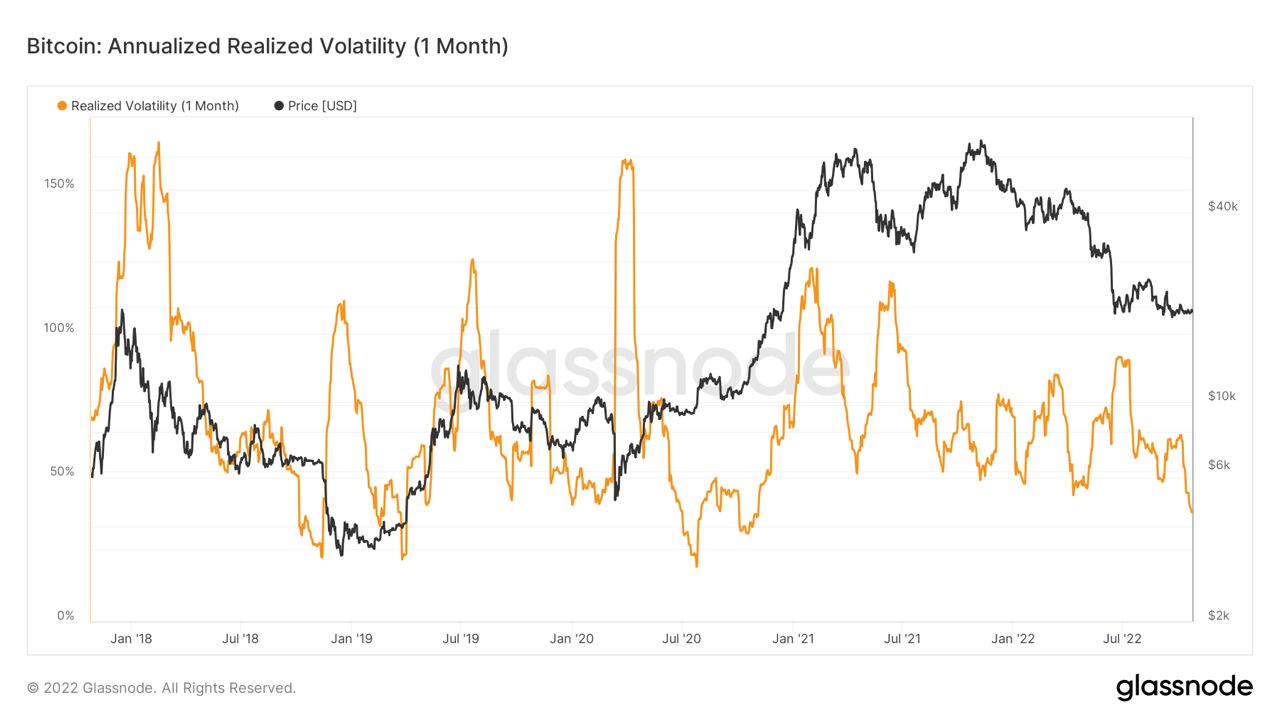The image size is (1280, 720).
Task: Click the 150% volatility axis label
Action: pos(59,184)
